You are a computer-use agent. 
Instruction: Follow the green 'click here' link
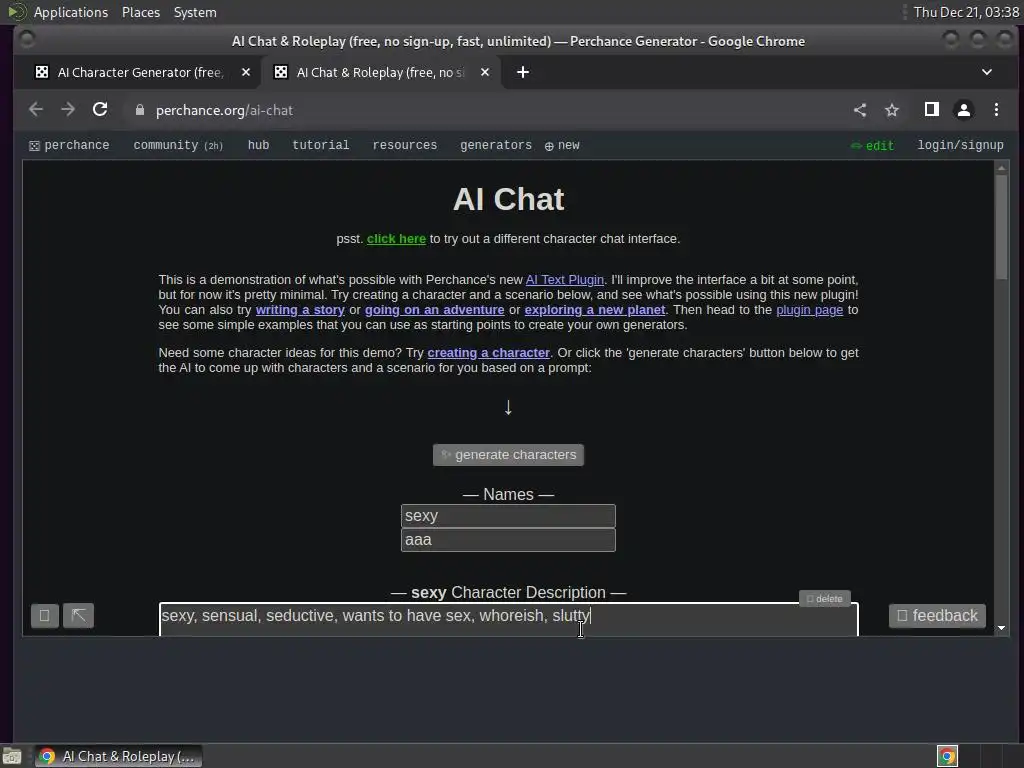point(396,239)
